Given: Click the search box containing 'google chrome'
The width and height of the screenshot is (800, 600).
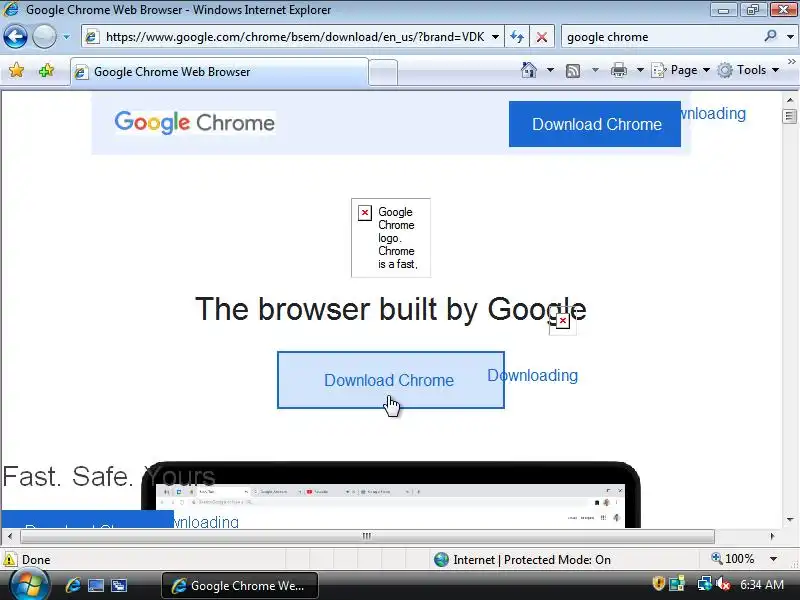Looking at the screenshot, I should (661, 37).
